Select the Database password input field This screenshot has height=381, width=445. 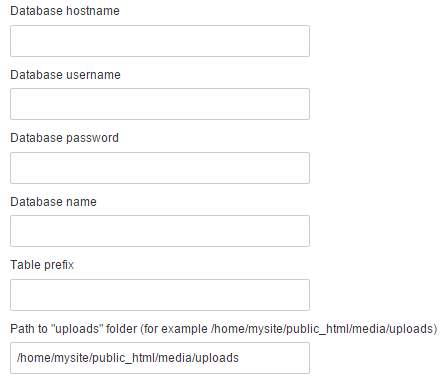tap(160, 168)
